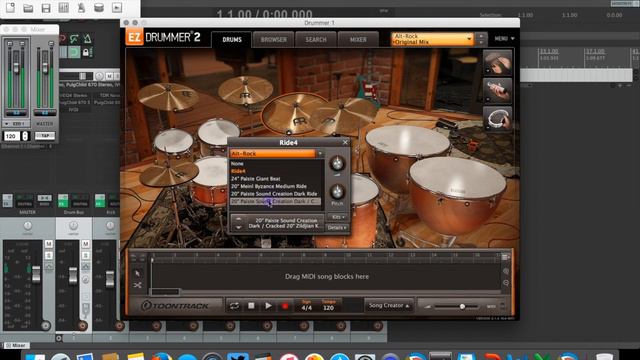Click the BPM stepper arrows in Mixer window
Image resolution: width=640 pixels, height=360 pixels.
pos(25,136)
